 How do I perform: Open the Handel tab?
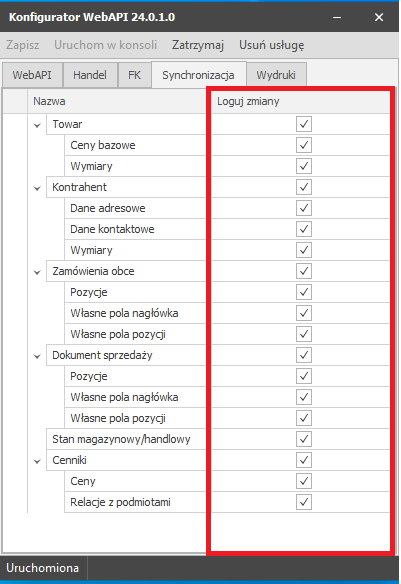click(x=90, y=75)
